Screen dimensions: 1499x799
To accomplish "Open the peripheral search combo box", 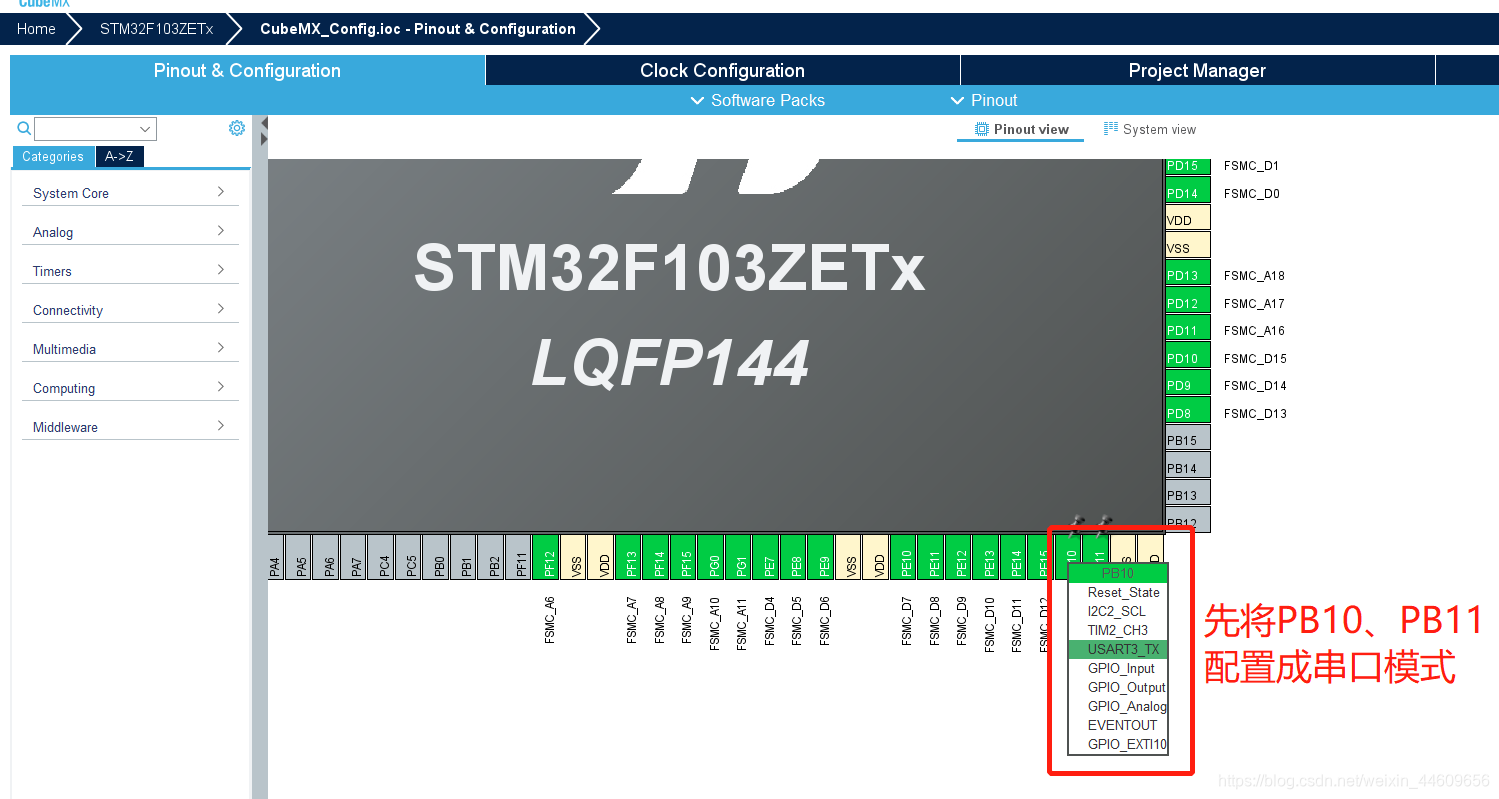I will (95, 129).
